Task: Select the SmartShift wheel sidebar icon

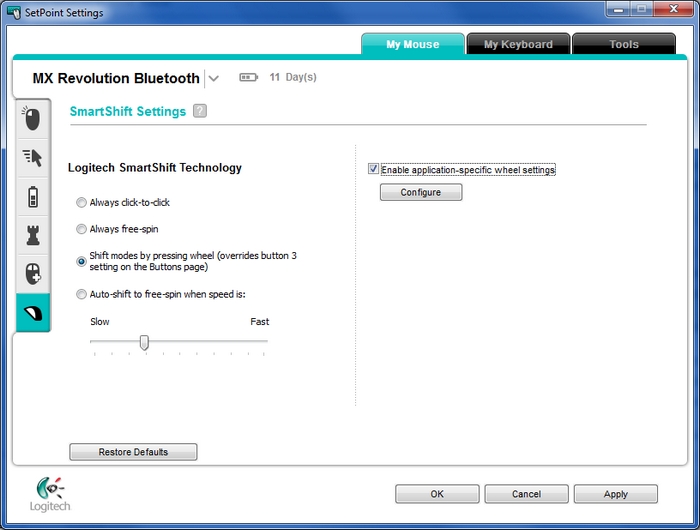Action: coord(32,312)
